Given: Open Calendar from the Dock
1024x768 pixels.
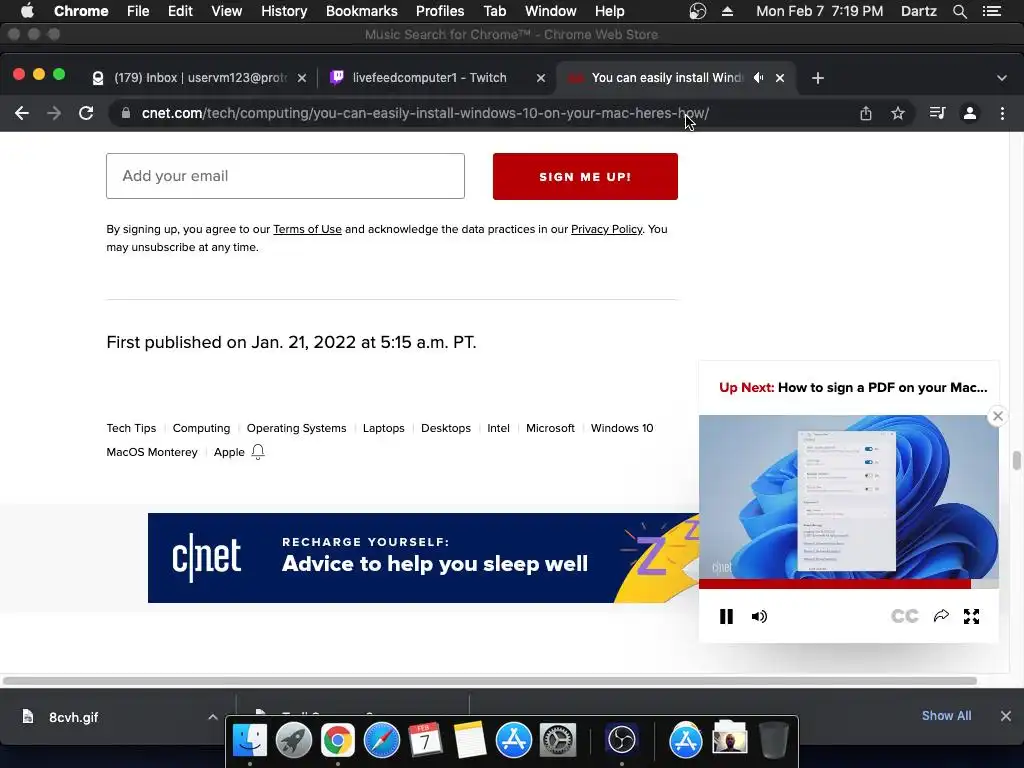Looking at the screenshot, I should (x=426, y=741).
